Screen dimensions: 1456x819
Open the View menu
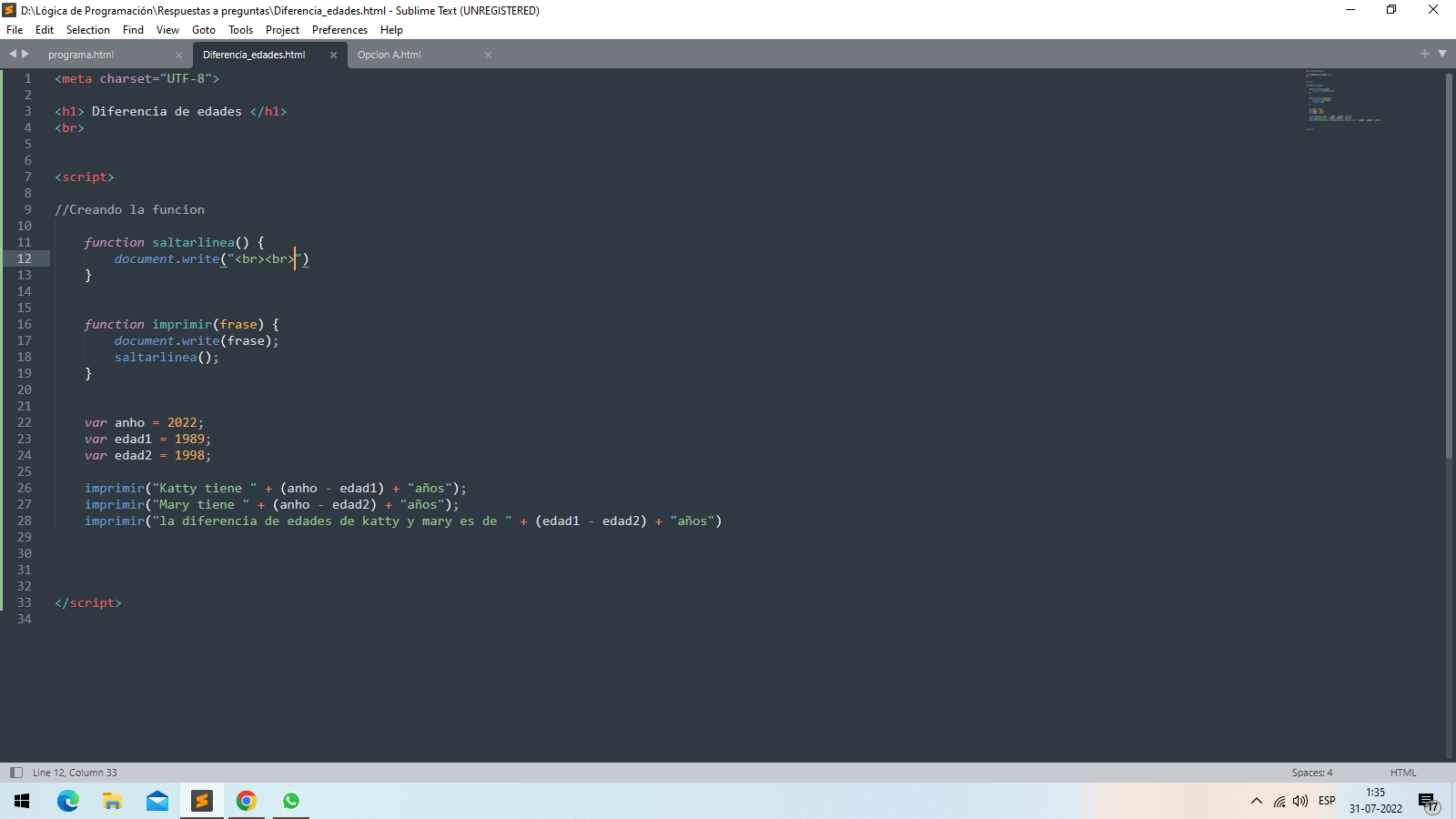[167, 30]
